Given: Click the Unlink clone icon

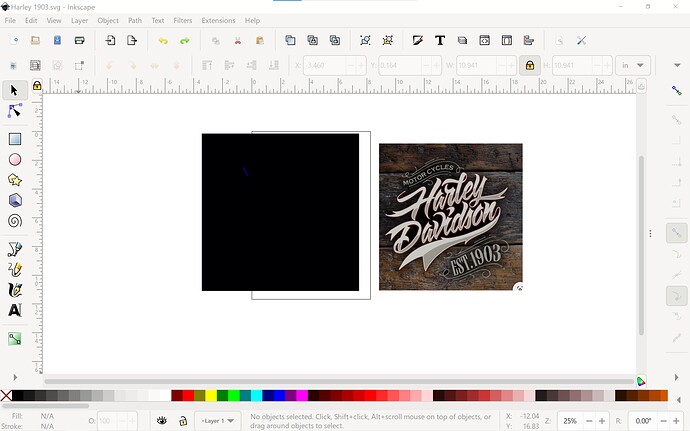Looking at the screenshot, I should pos(334,41).
